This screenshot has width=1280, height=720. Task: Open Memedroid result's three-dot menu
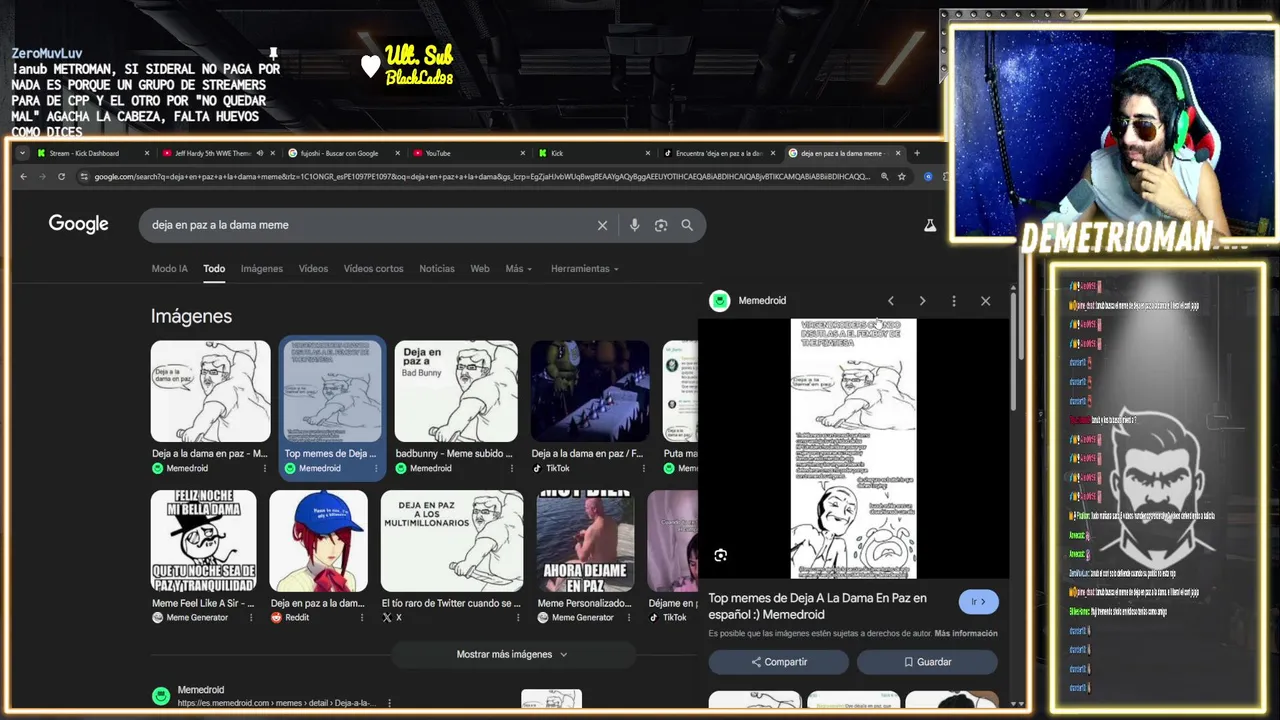click(x=389, y=703)
